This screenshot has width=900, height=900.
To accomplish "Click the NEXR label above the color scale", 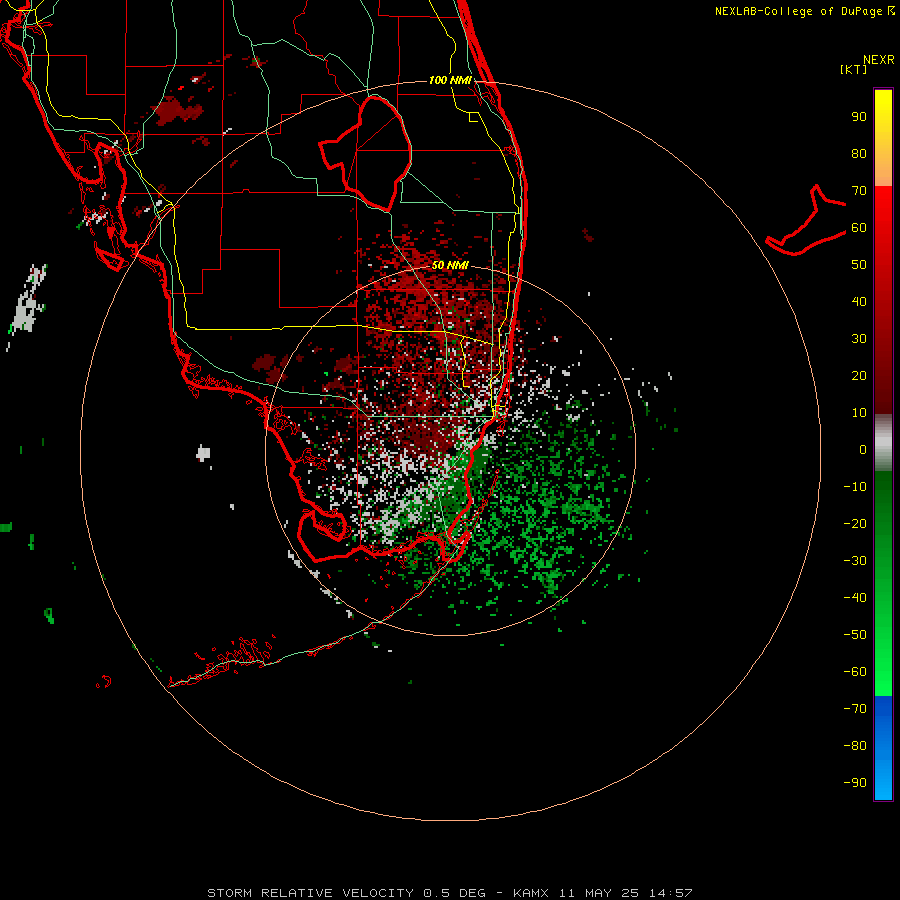I will (879, 60).
